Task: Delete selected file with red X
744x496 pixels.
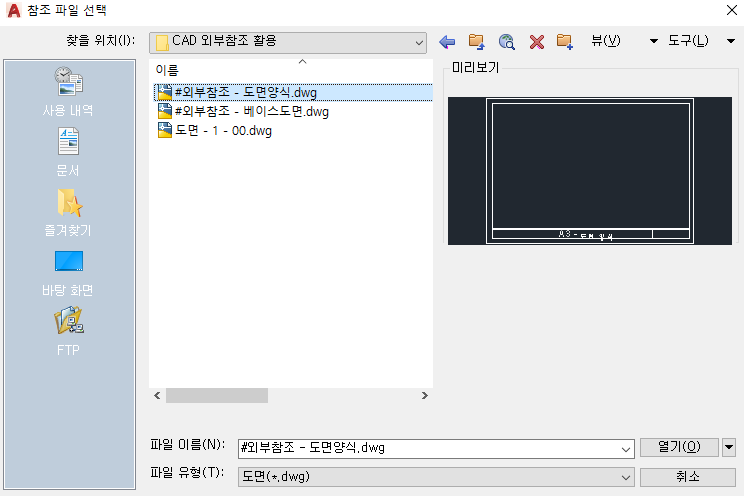Action: (x=537, y=42)
